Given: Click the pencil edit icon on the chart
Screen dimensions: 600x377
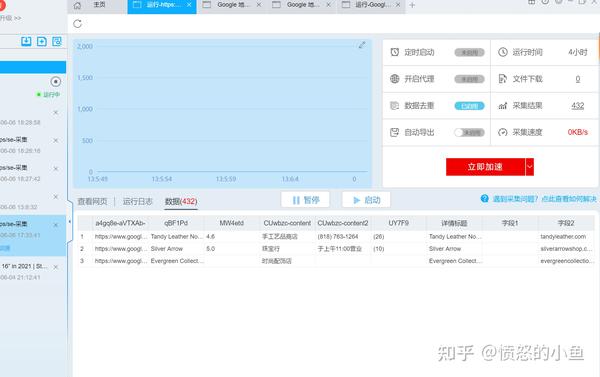Looking at the screenshot, I should (362, 45).
